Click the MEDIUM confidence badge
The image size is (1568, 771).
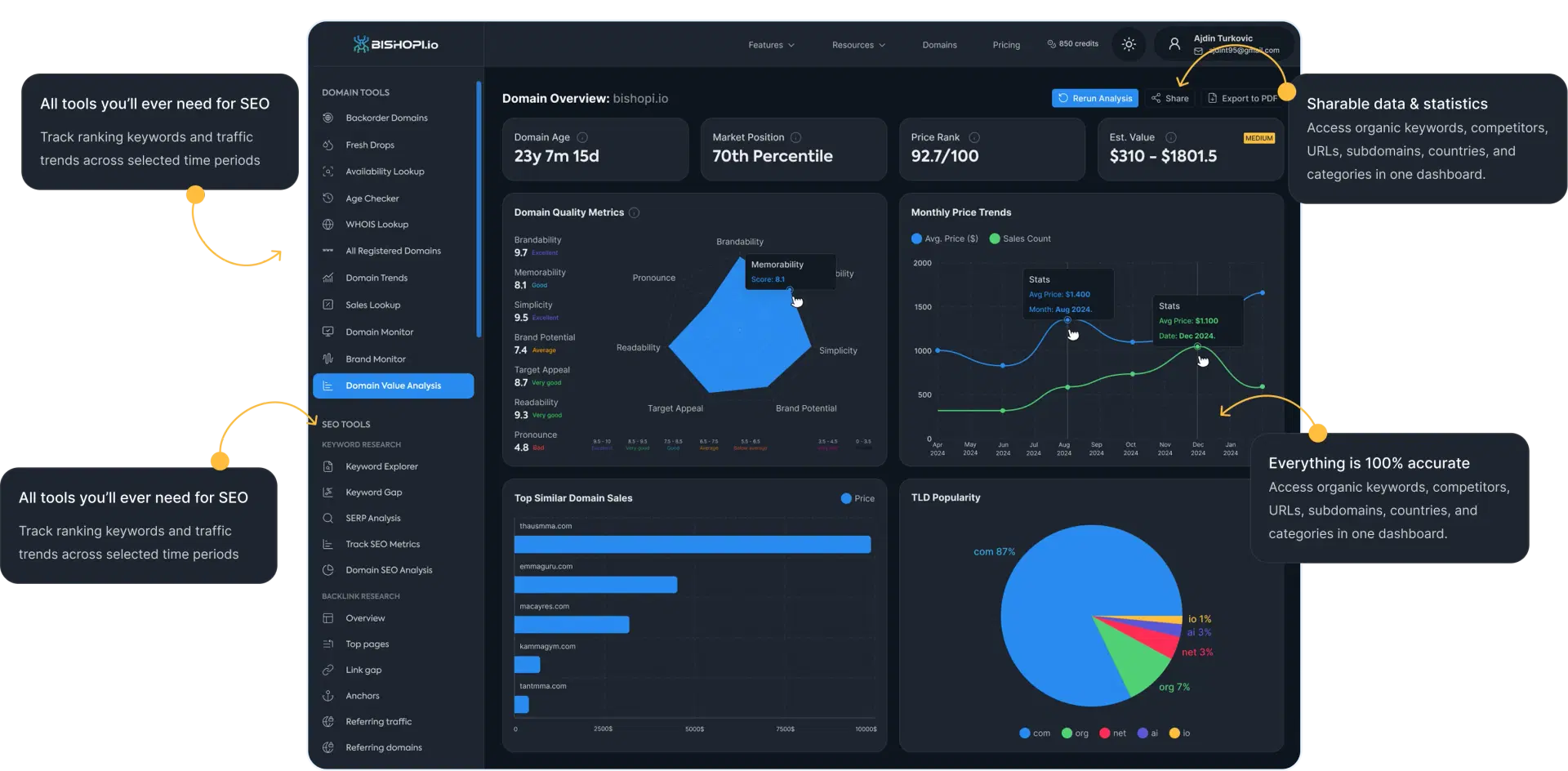tap(1258, 138)
